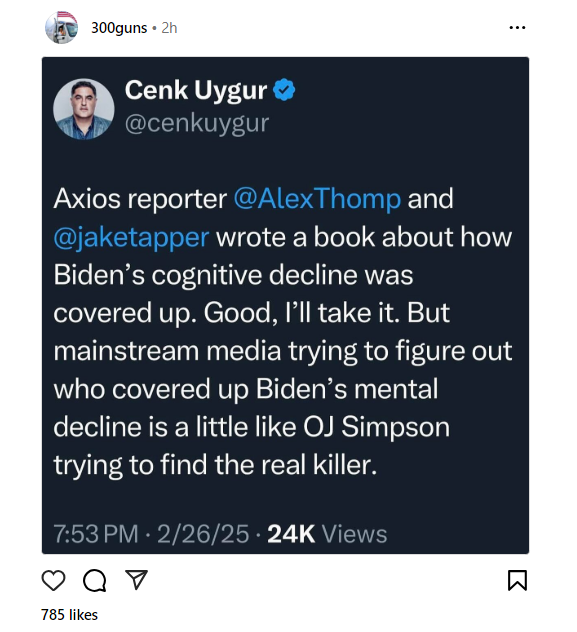The width and height of the screenshot is (577, 632).
Task: View the 785 likes list
Action: (69, 615)
